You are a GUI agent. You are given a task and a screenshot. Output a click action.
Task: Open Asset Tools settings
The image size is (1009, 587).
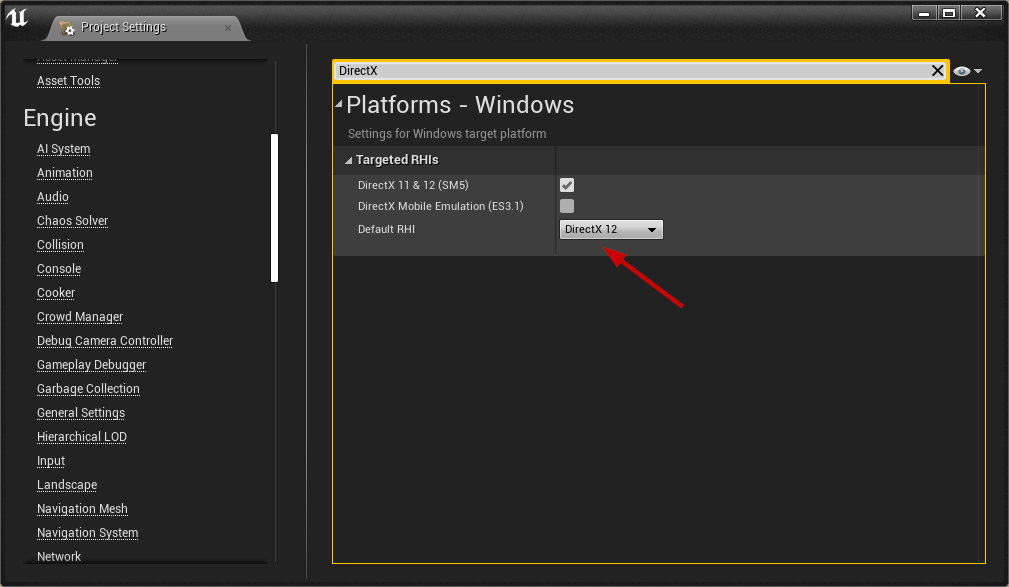pyautogui.click(x=67, y=80)
